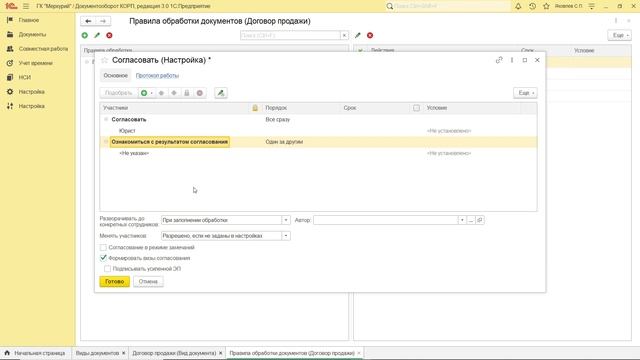Open history clock icon in title bar
Viewport: 640px width, 360px height.
pos(532,6)
